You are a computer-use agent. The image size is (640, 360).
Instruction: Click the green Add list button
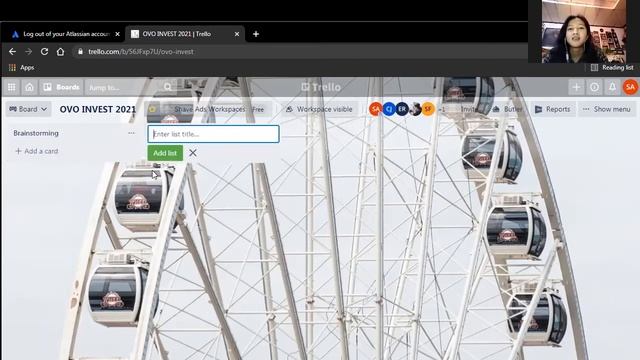pyautogui.click(x=165, y=153)
